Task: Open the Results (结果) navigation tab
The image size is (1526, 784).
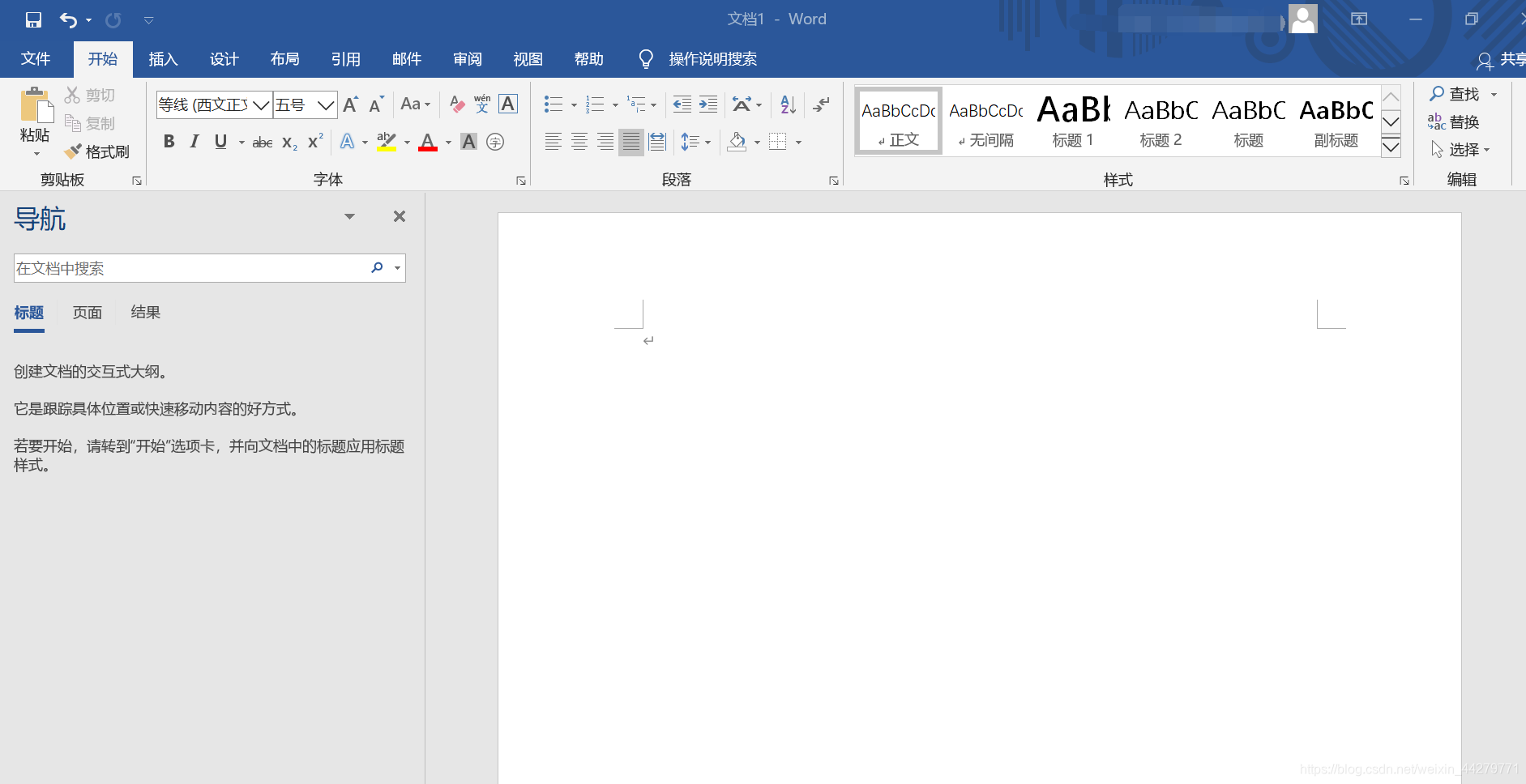Action: [146, 313]
